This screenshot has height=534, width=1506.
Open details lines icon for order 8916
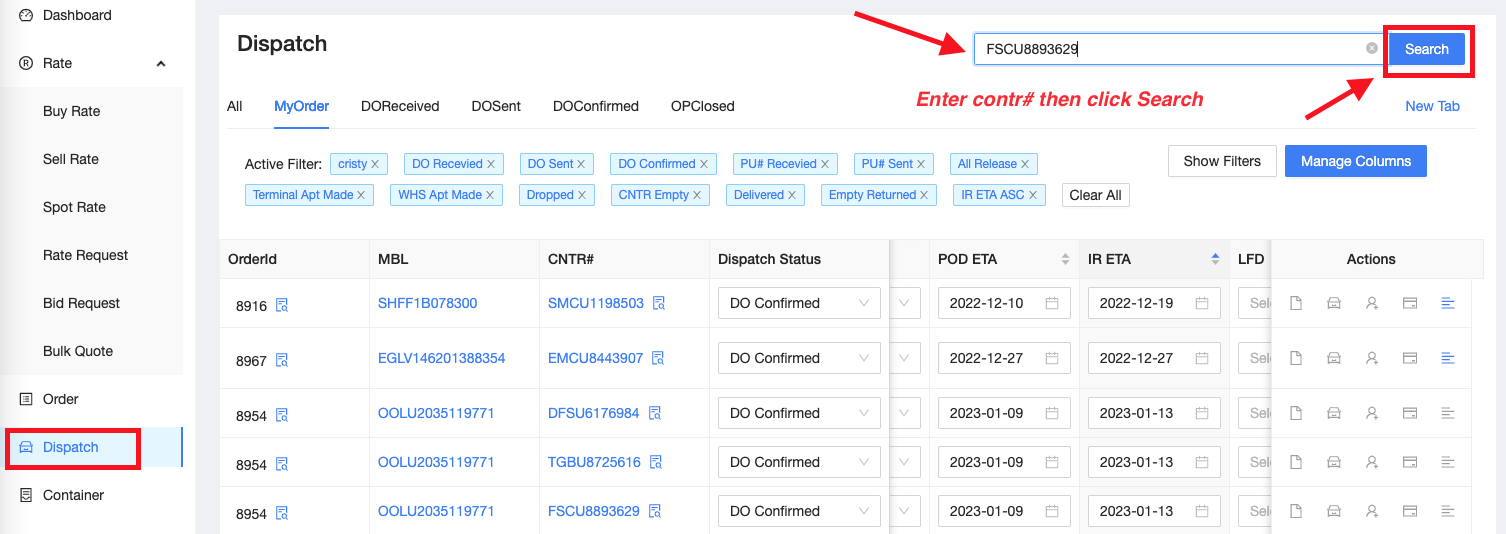point(1447,303)
